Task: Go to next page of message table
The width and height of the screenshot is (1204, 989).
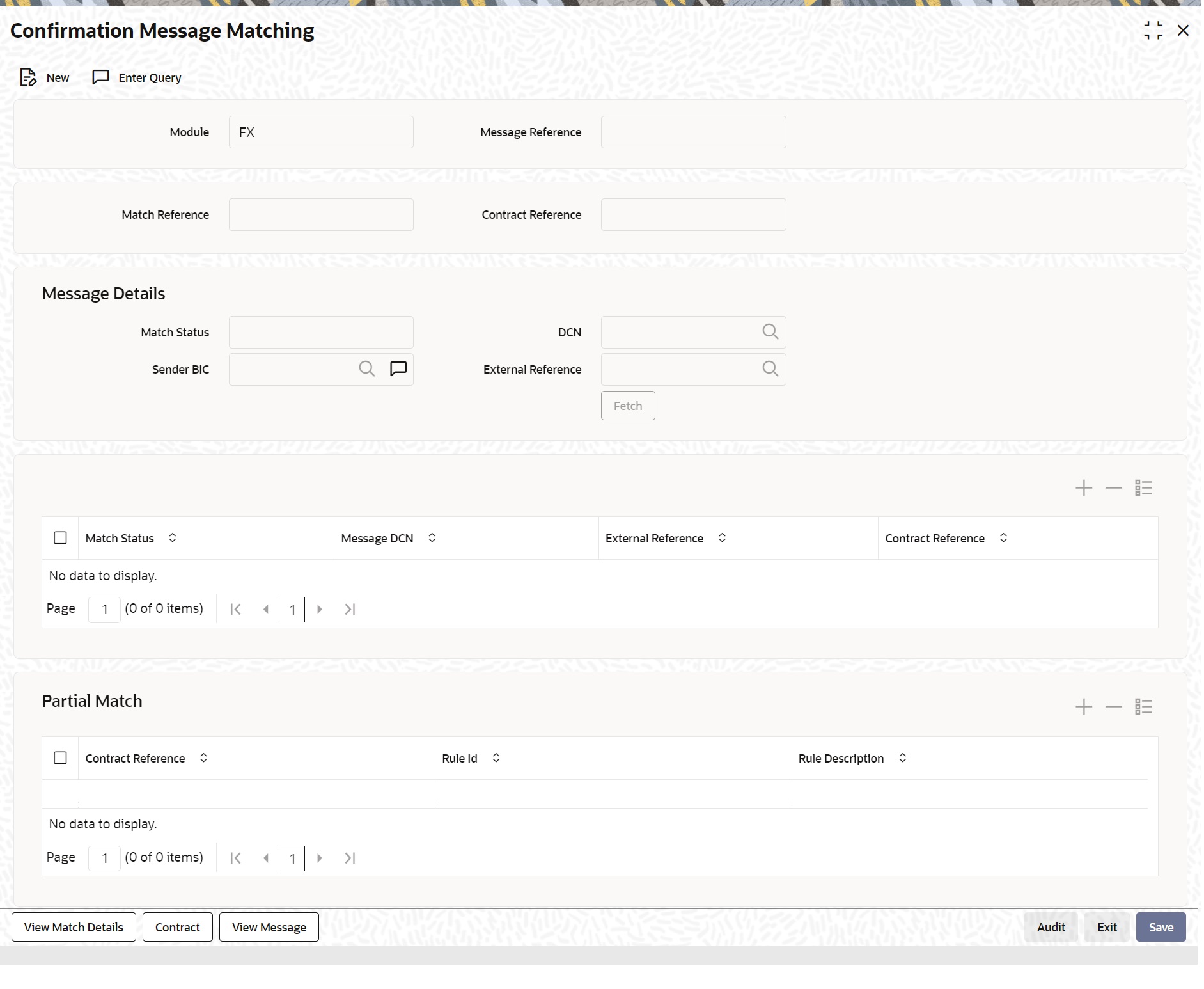Action: (x=320, y=610)
